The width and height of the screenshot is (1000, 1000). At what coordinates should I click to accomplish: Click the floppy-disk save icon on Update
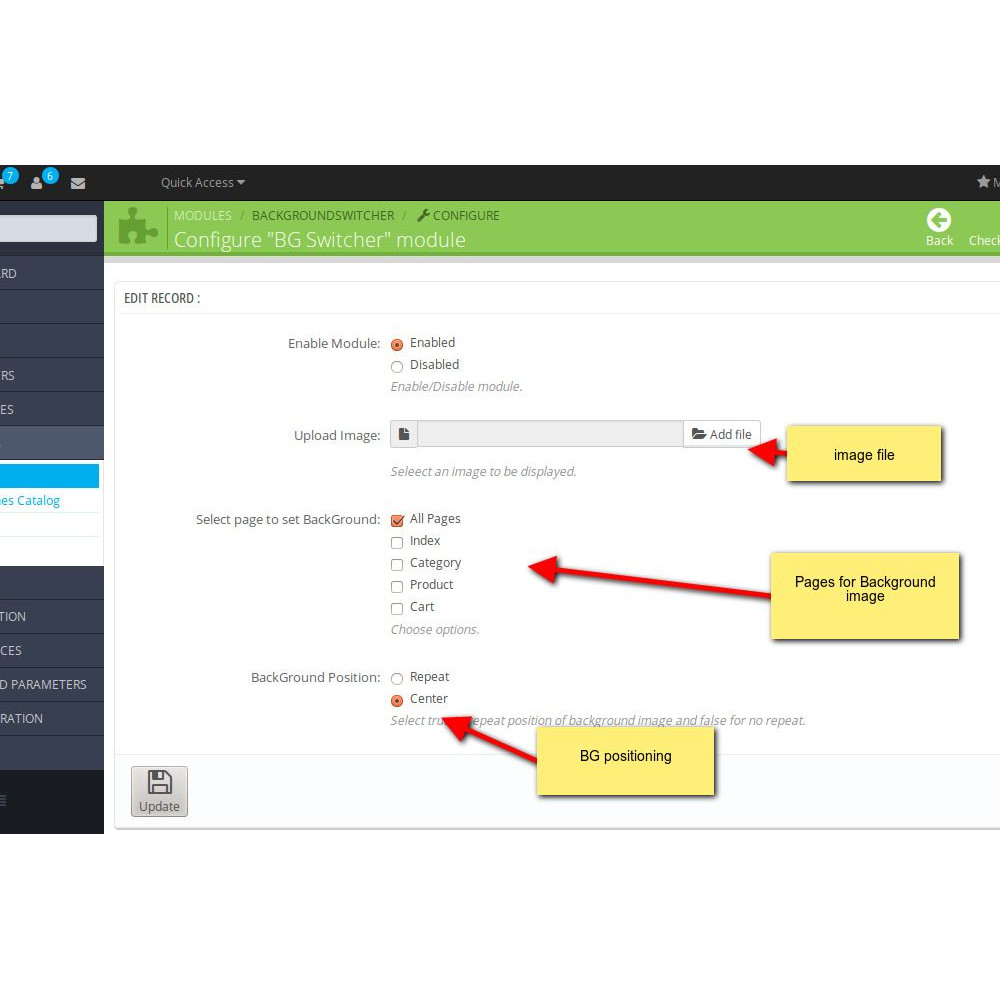pyautogui.click(x=159, y=784)
